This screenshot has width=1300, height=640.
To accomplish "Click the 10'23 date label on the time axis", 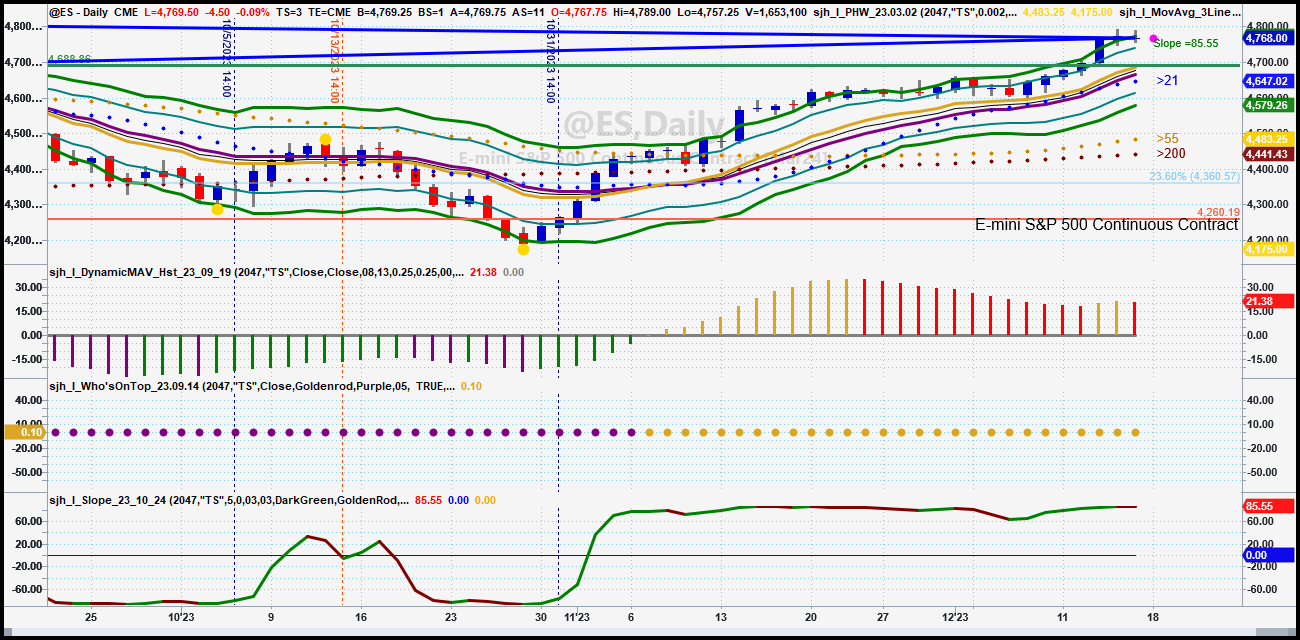I will coord(181,618).
